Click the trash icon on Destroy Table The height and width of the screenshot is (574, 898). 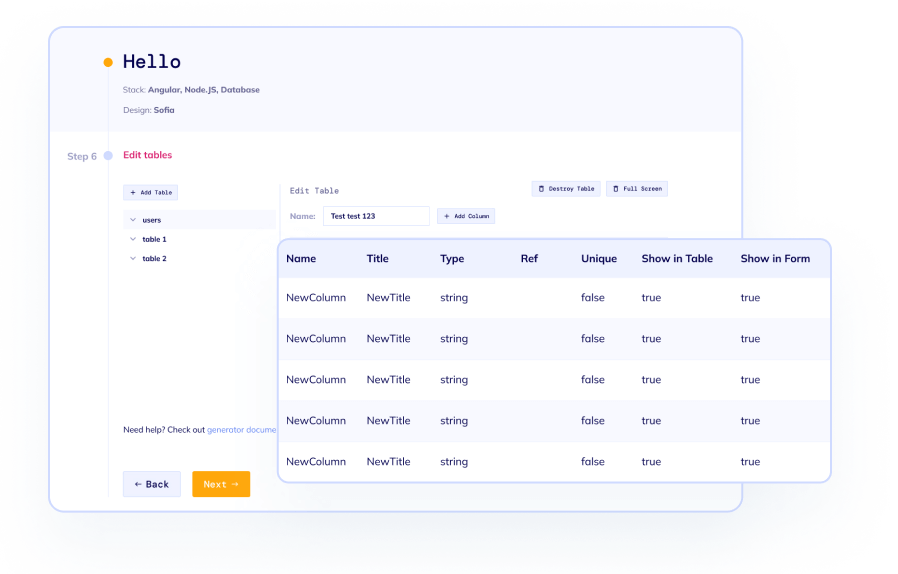click(542, 189)
